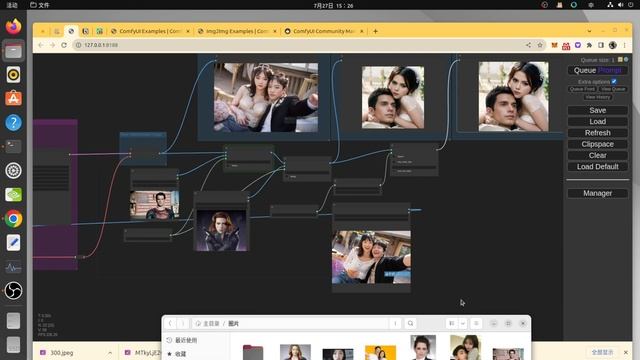The width and height of the screenshot is (640, 360).
Task: Click the first output image of couple on bench
Action: (266, 97)
